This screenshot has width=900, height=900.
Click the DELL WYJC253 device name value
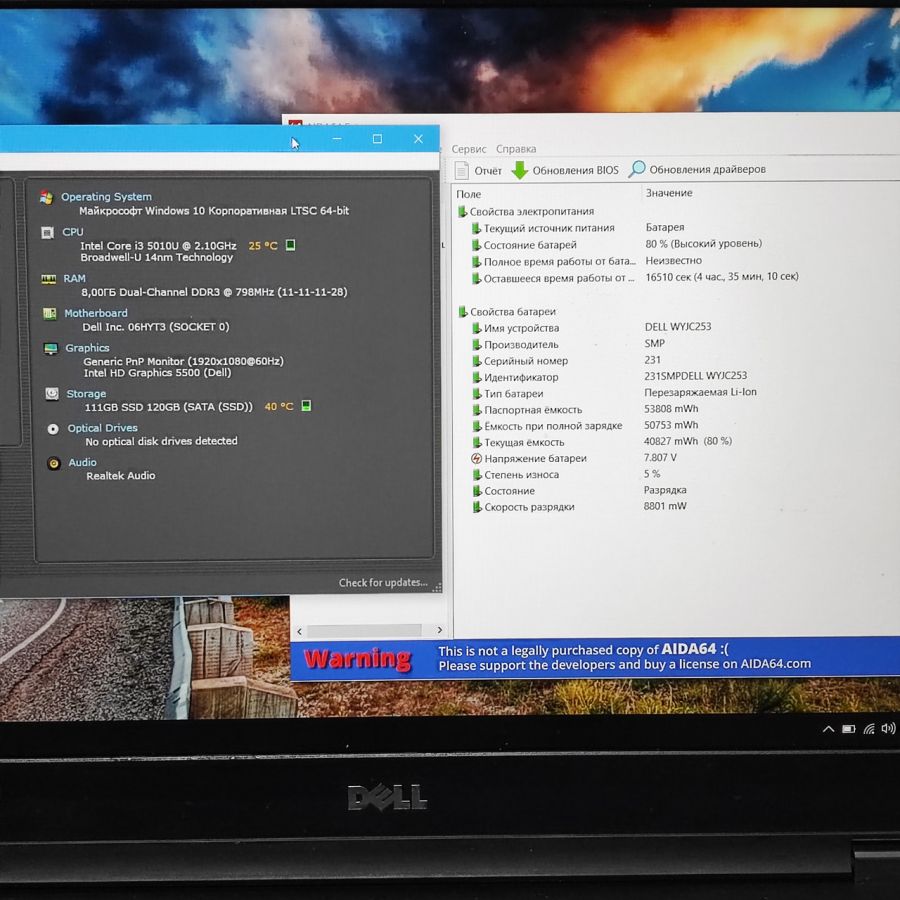point(678,327)
